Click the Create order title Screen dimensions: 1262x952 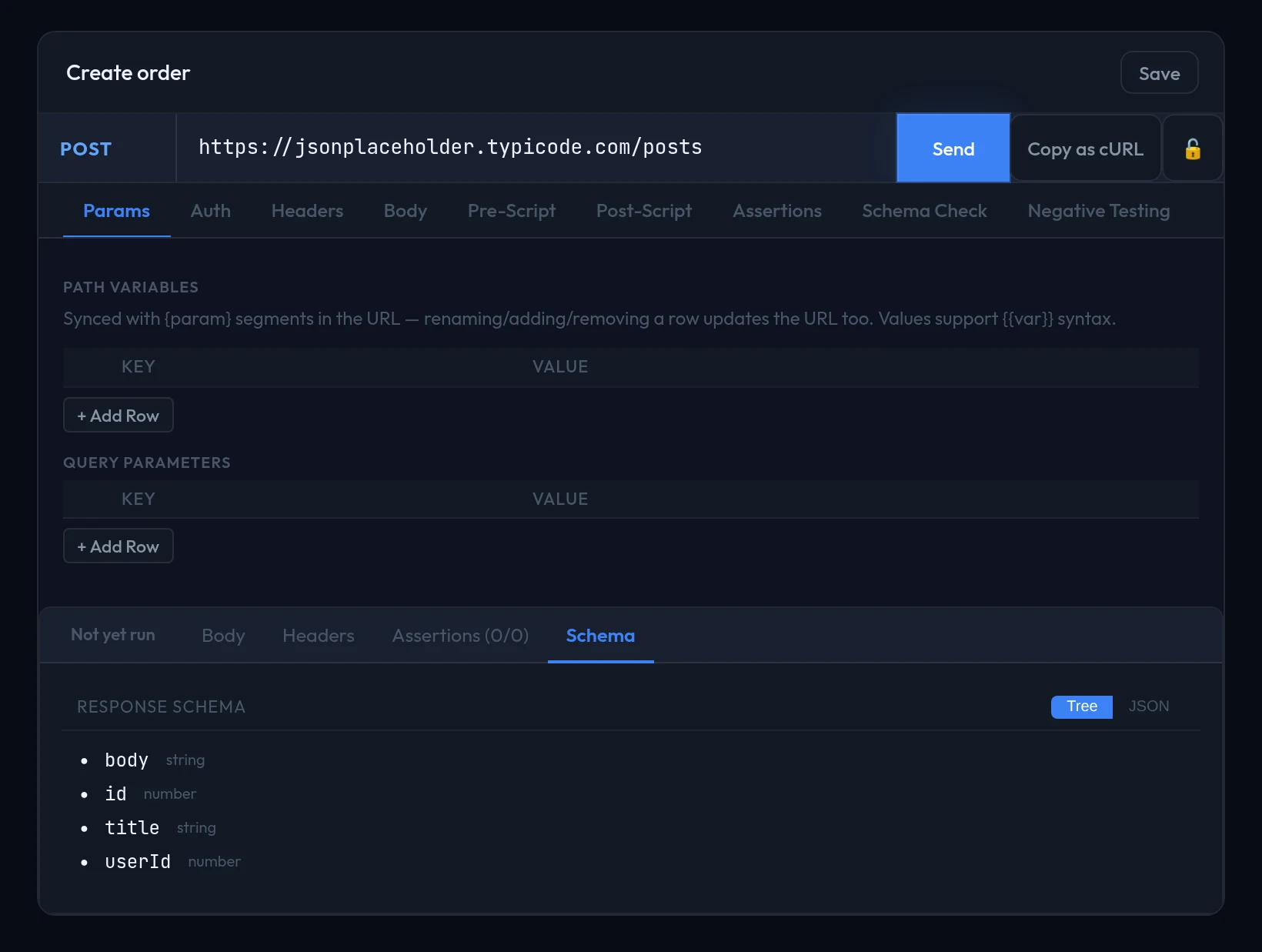click(x=128, y=73)
